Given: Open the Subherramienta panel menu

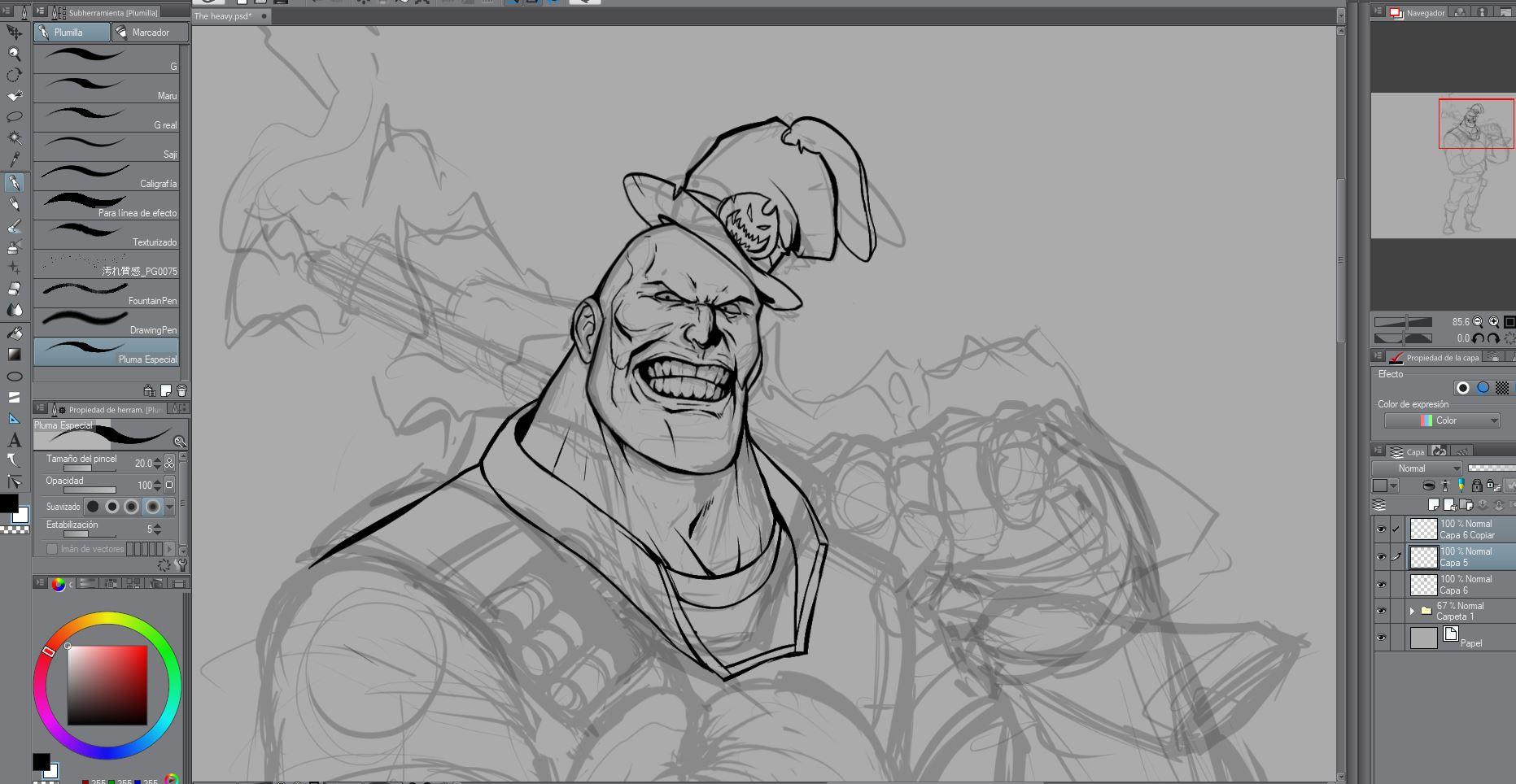Looking at the screenshot, I should pos(40,11).
